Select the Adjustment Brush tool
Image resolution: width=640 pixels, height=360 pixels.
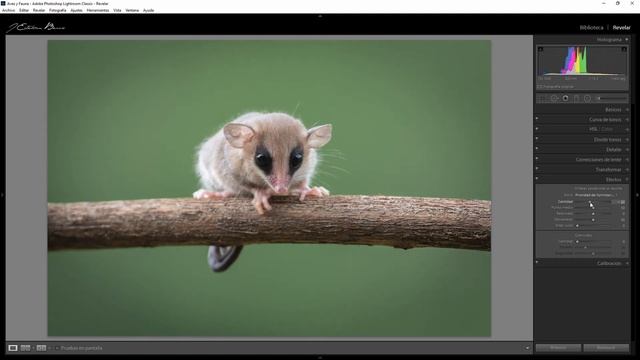611,98
